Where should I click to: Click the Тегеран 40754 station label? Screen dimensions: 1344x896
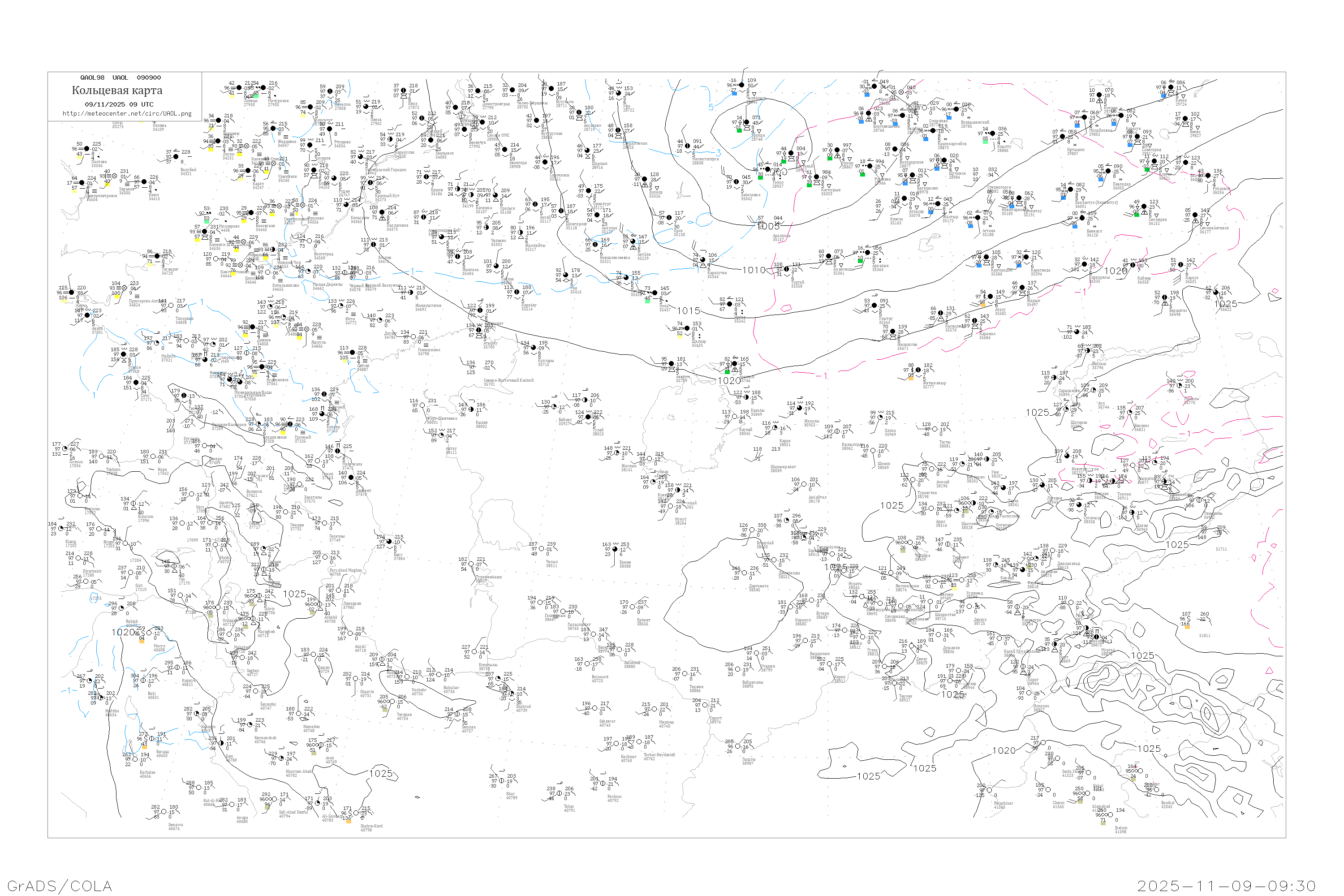(404, 716)
